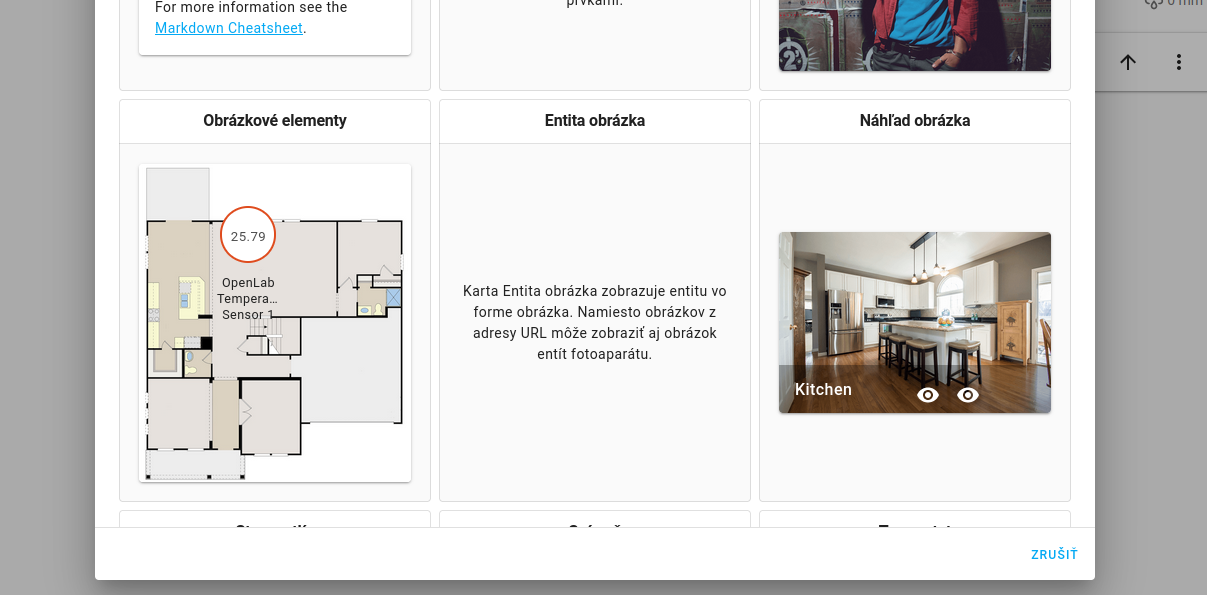
Task: Click the 'For more information see the' text
Action: pos(251,7)
